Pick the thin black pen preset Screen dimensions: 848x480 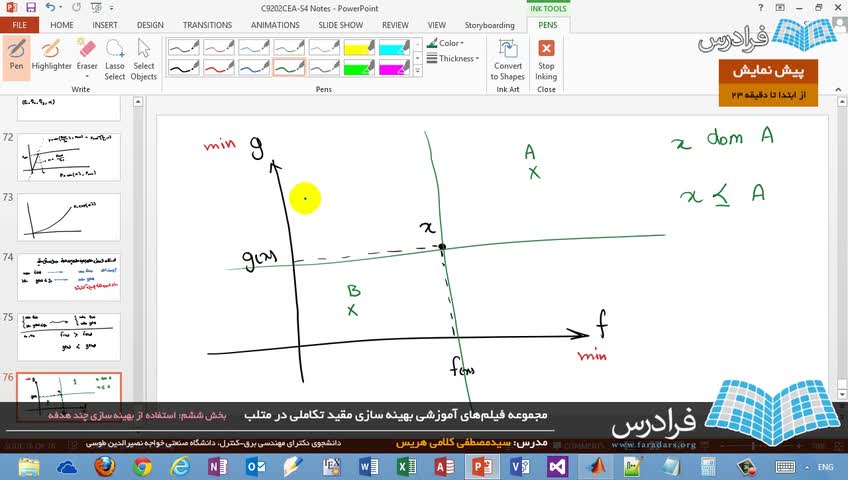184,48
